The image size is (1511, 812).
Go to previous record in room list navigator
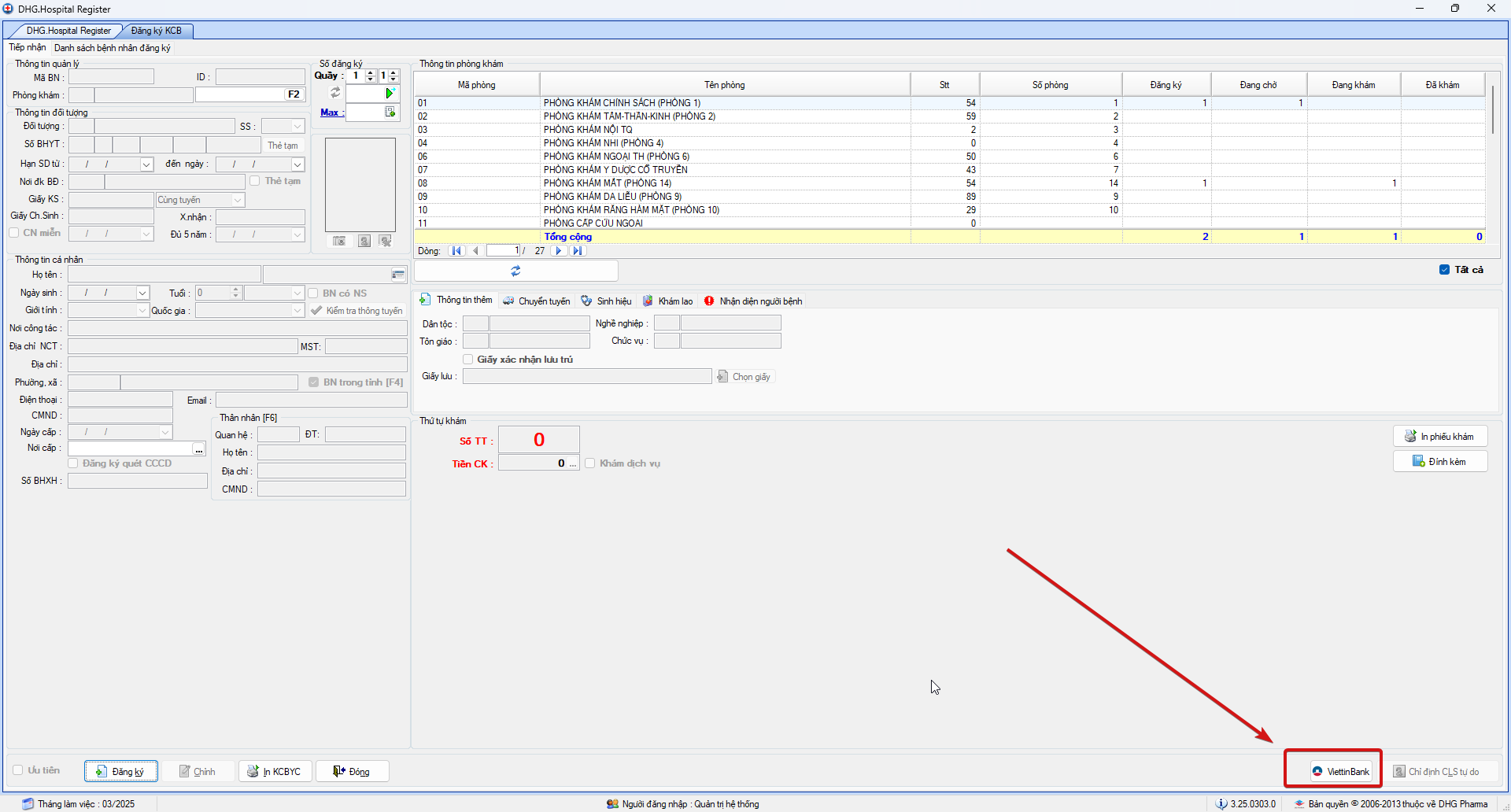475,251
